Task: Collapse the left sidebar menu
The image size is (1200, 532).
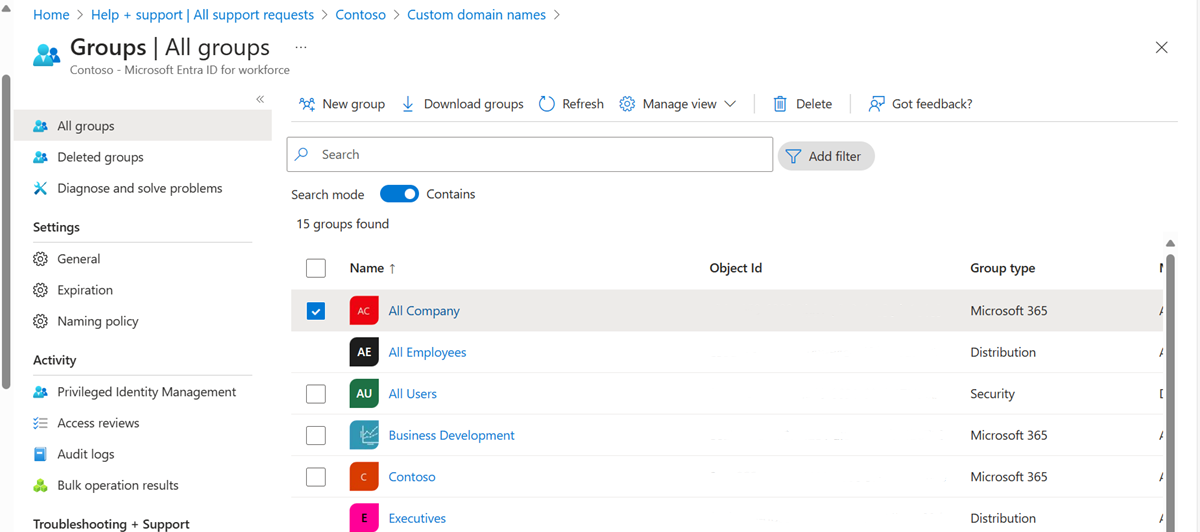Action: coord(260,99)
